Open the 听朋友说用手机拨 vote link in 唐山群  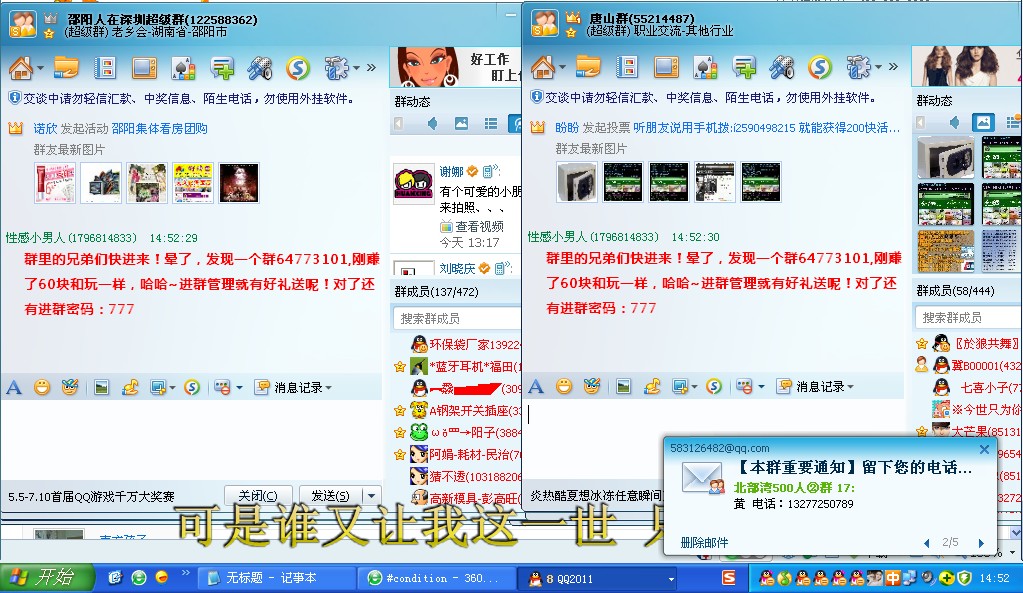tap(766, 128)
